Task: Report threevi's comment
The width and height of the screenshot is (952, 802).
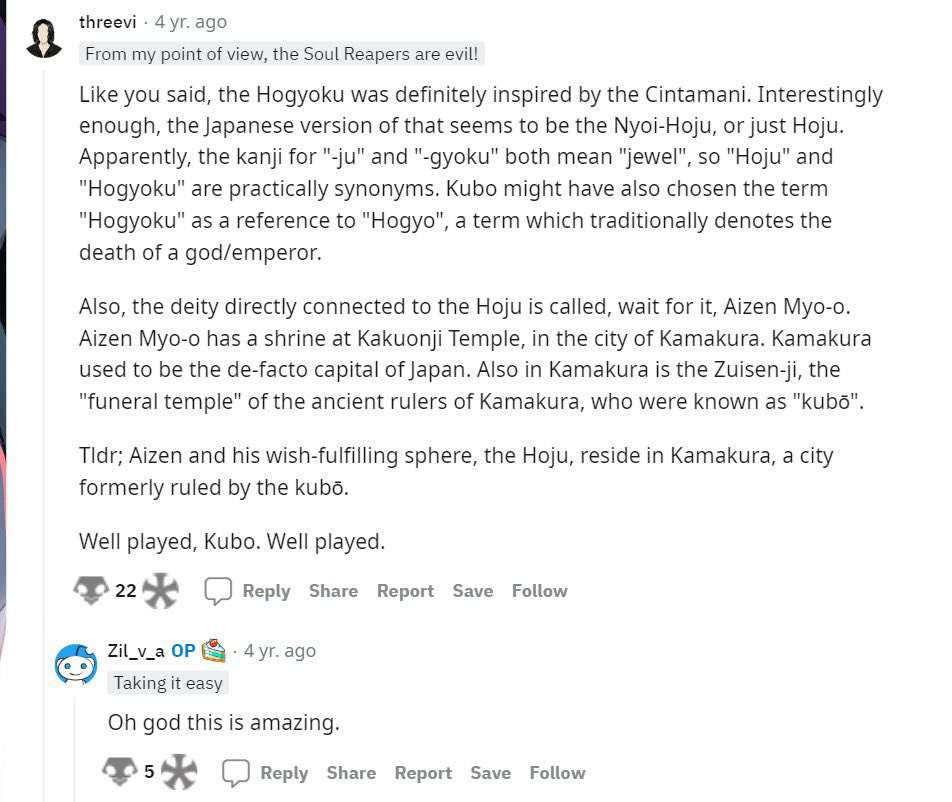Action: point(404,591)
